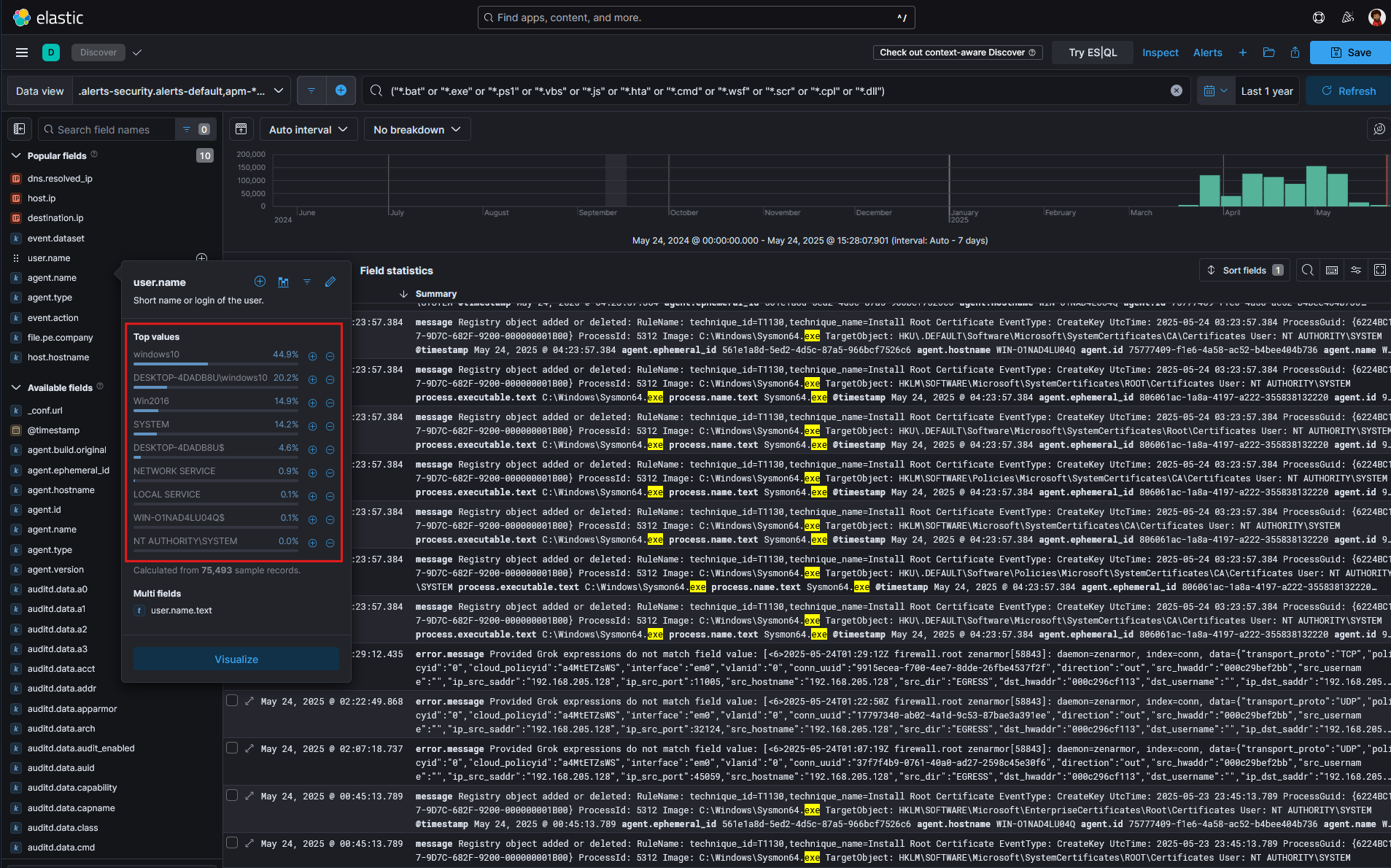Collapse the Available fields section

16,387
